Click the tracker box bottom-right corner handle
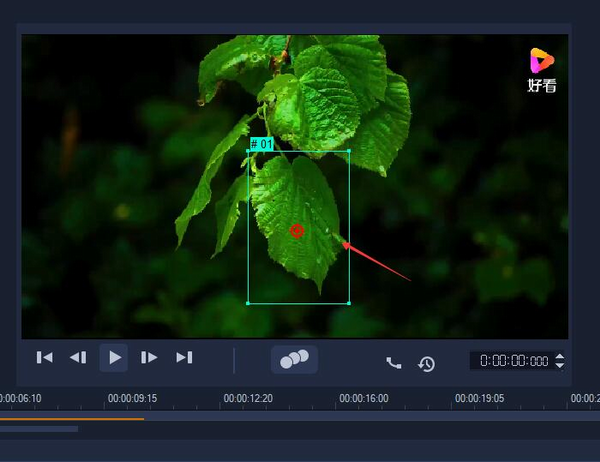The height and width of the screenshot is (462, 600). (349, 302)
